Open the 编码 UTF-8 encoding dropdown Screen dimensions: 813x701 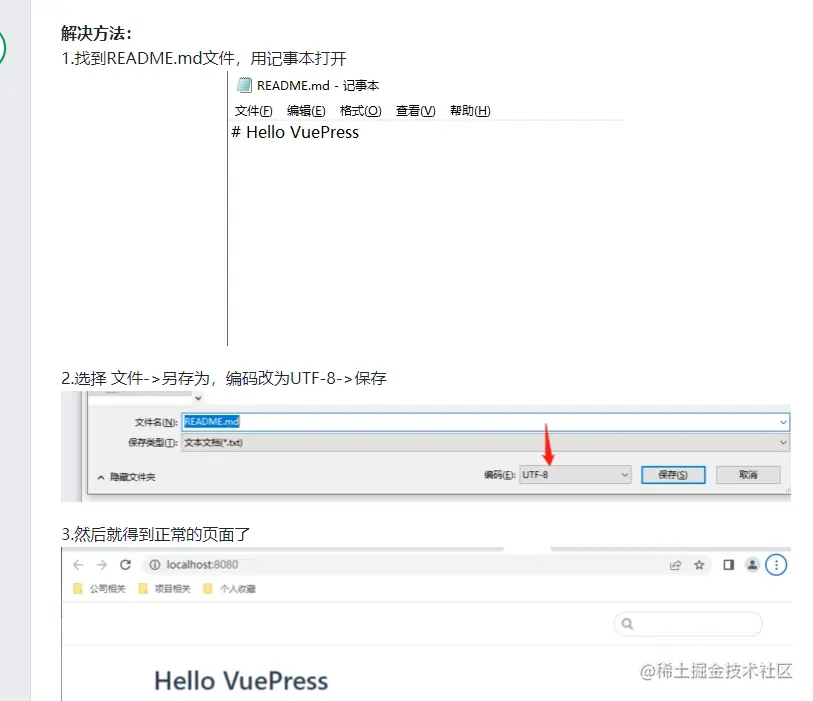573,473
